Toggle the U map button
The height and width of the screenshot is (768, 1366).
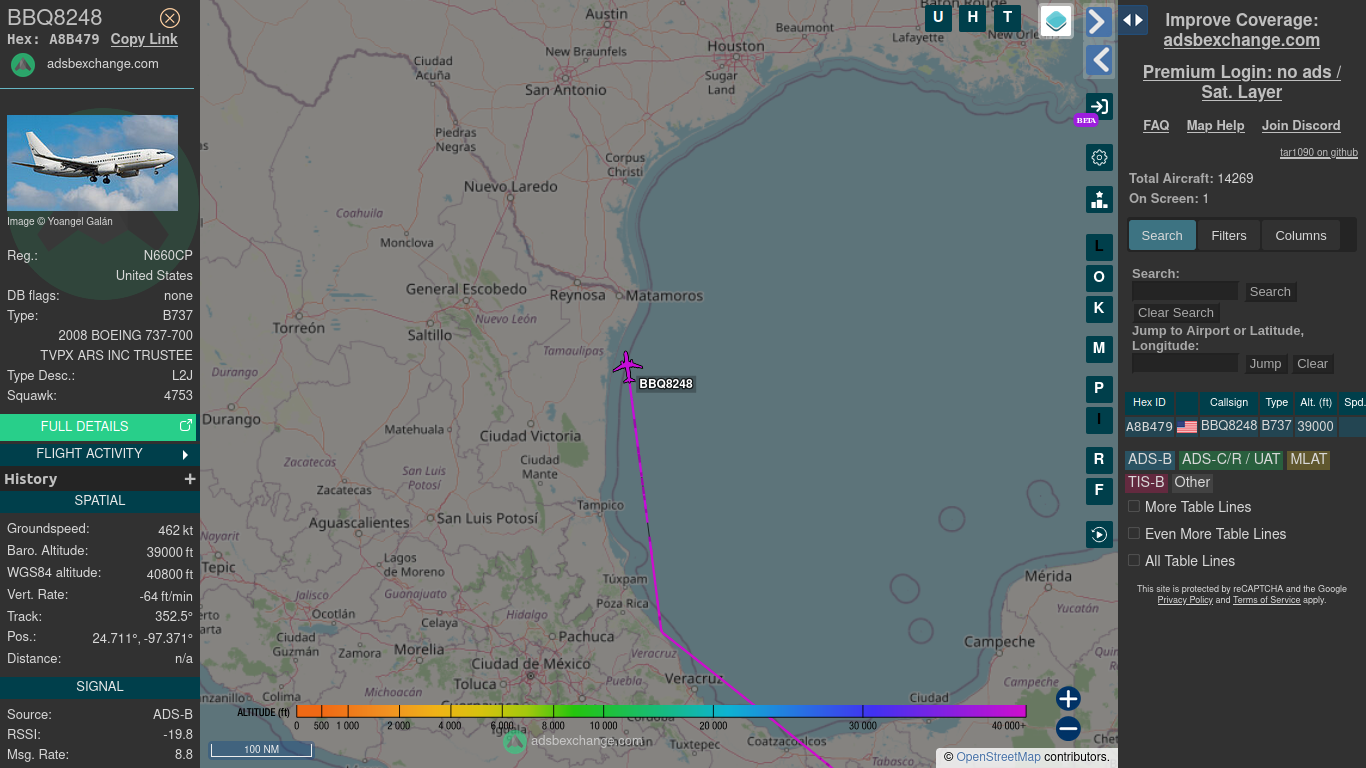(938, 17)
